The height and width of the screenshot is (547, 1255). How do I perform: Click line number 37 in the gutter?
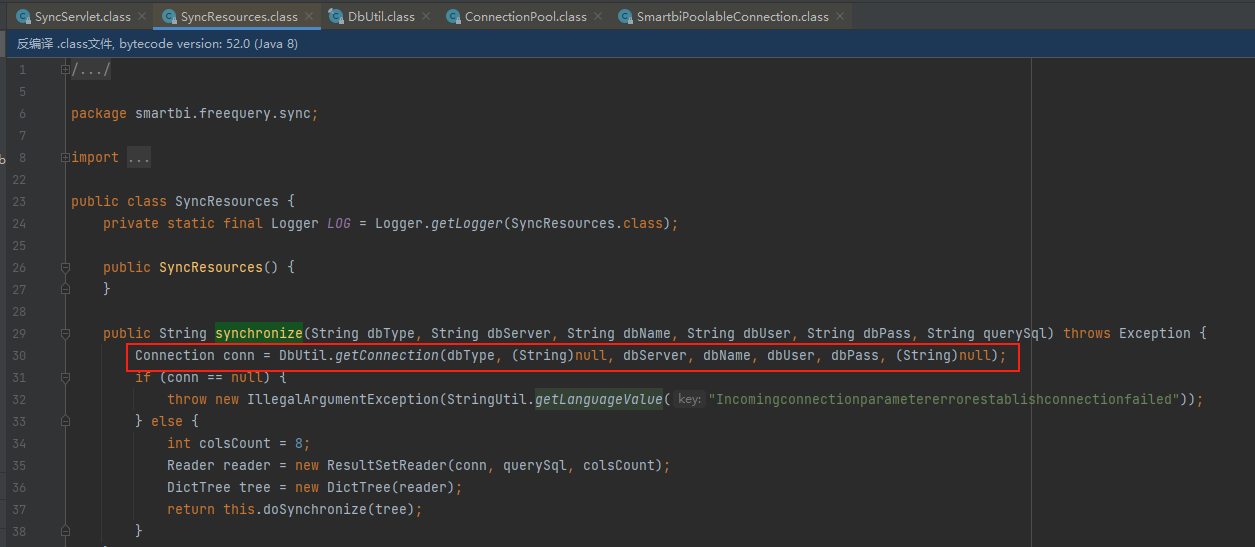(x=20, y=509)
